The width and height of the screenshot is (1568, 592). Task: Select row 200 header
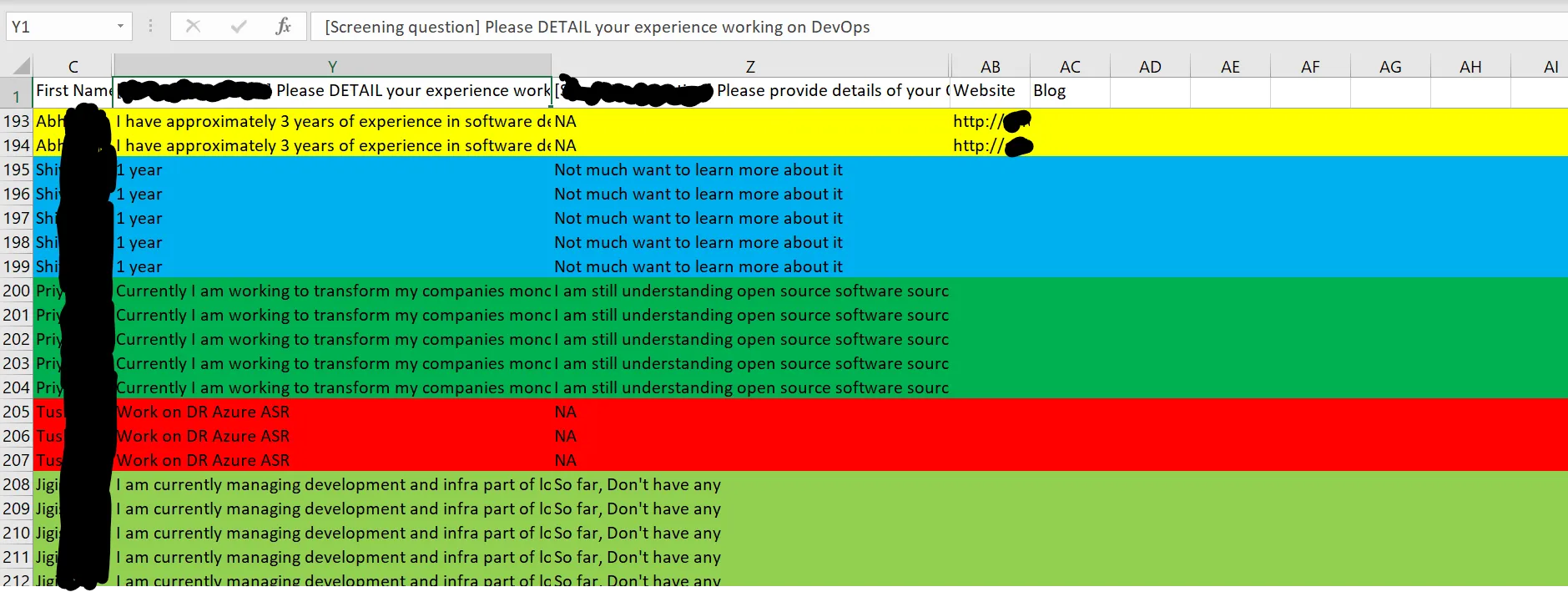coord(16,291)
